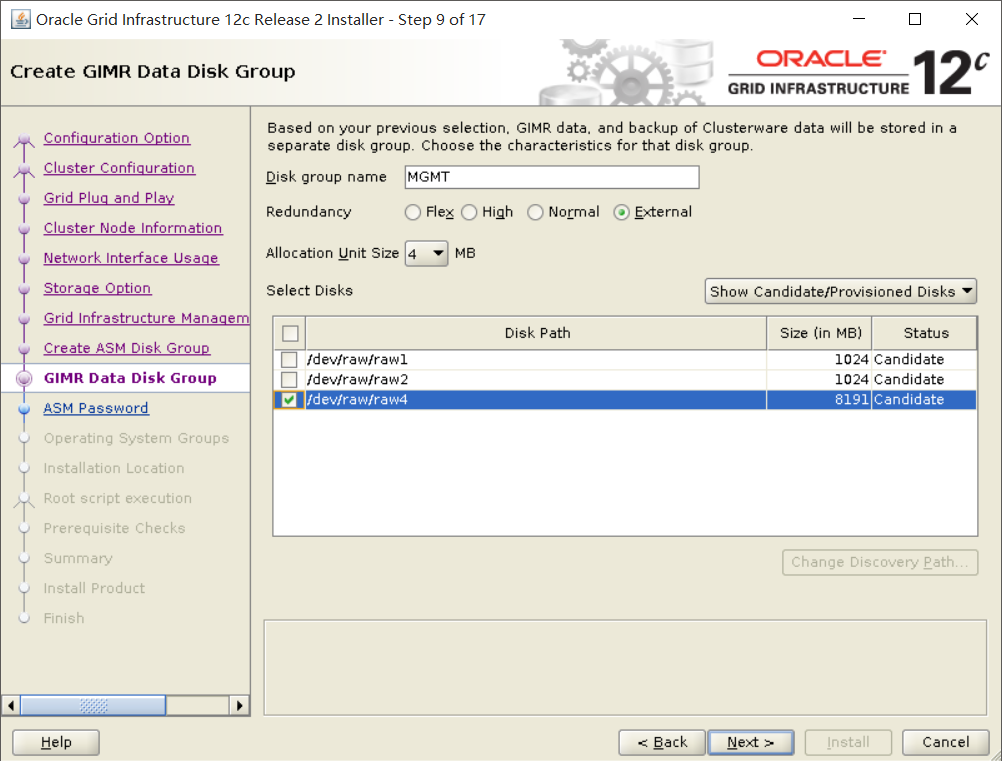1002x761 pixels.
Task: Click inside the Disk group name field
Action: pyautogui.click(x=551, y=176)
